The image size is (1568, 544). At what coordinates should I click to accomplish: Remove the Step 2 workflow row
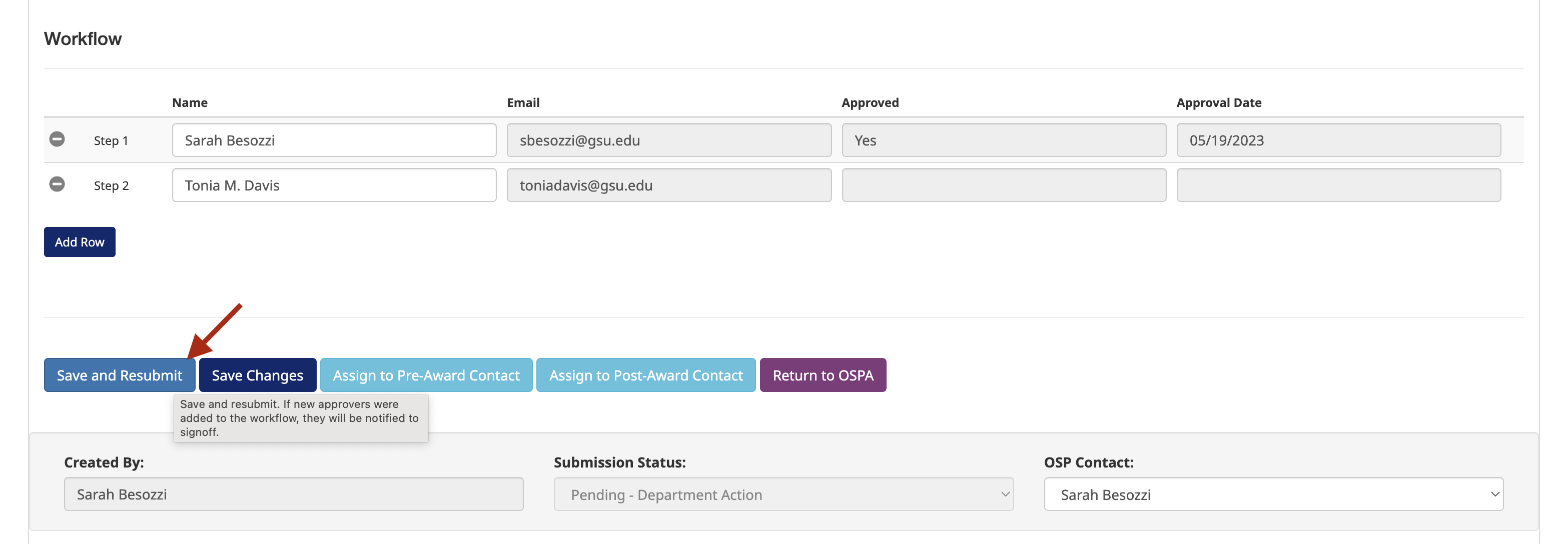(x=57, y=184)
